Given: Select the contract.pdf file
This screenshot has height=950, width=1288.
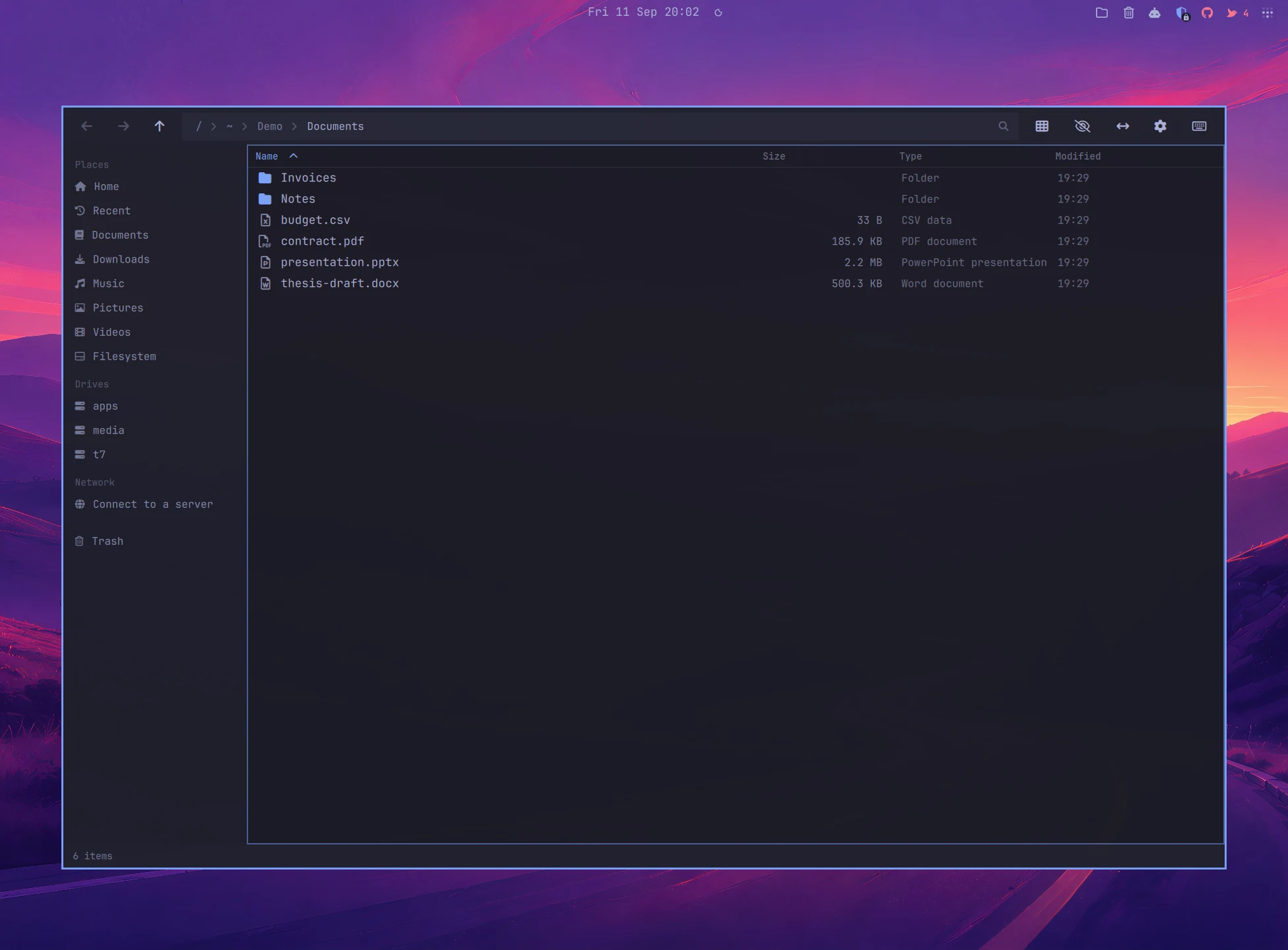Looking at the screenshot, I should pyautogui.click(x=735, y=241).
